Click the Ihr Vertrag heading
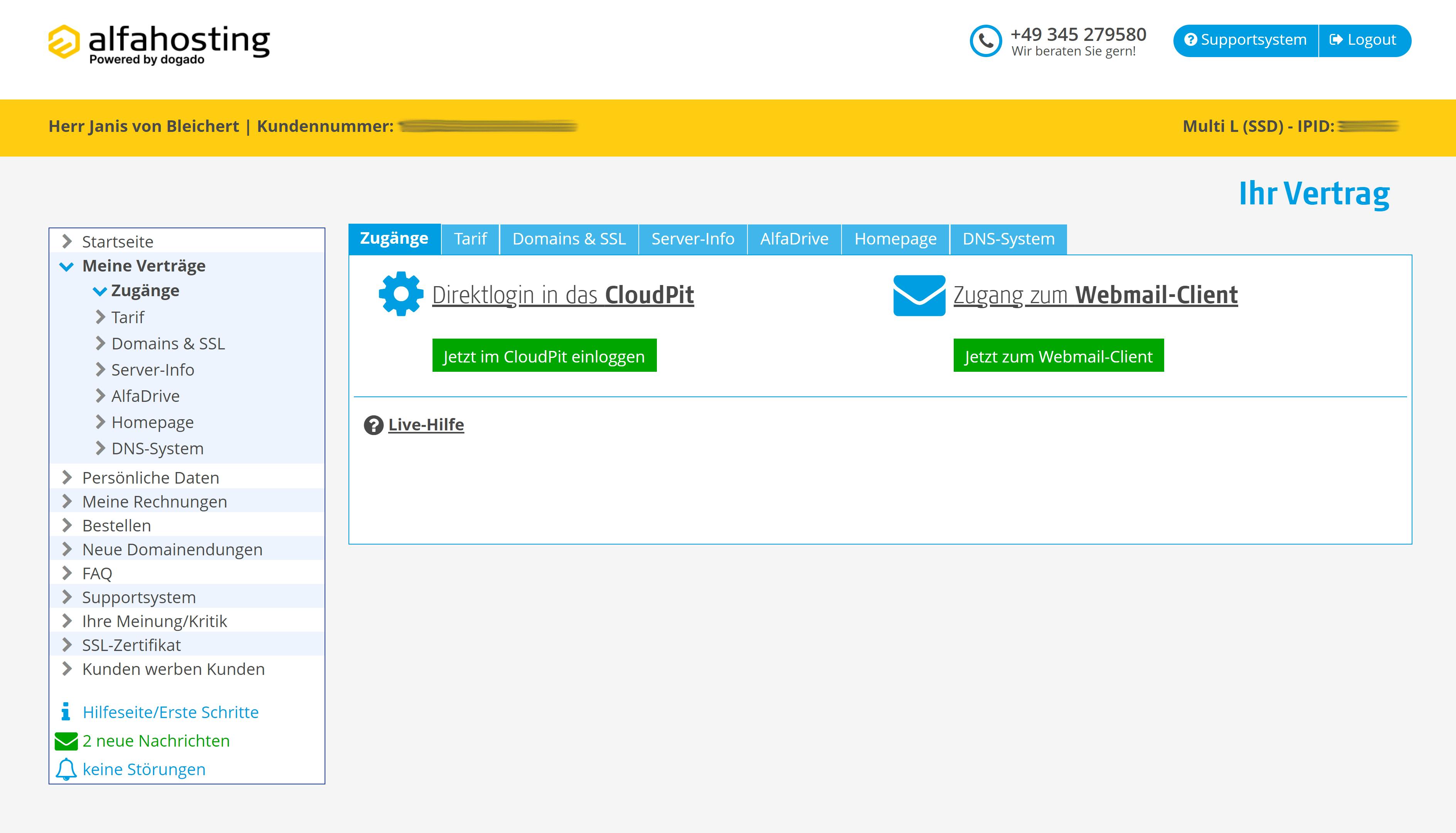 (x=1314, y=194)
